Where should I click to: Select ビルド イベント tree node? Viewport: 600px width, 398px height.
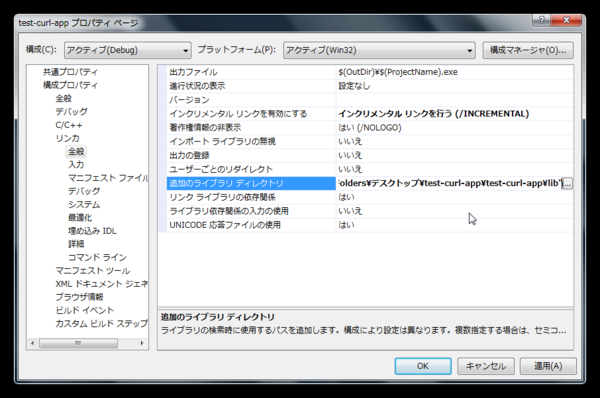pyautogui.click(x=85, y=310)
